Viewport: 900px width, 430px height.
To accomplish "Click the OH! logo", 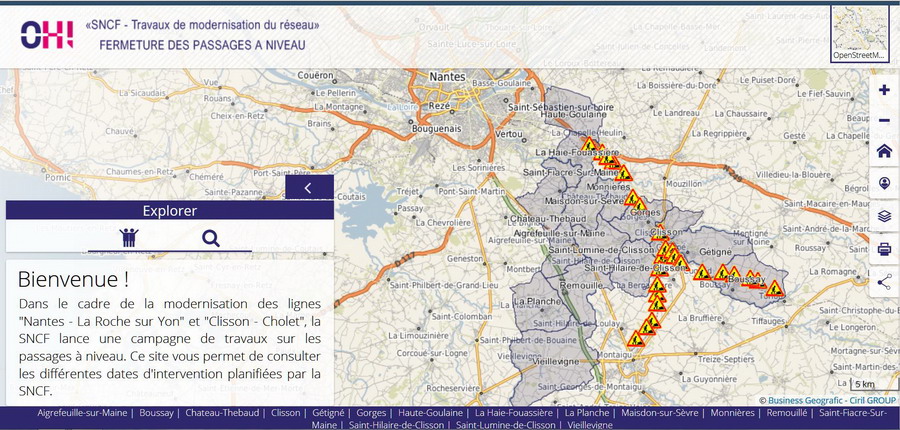I will 47,34.
